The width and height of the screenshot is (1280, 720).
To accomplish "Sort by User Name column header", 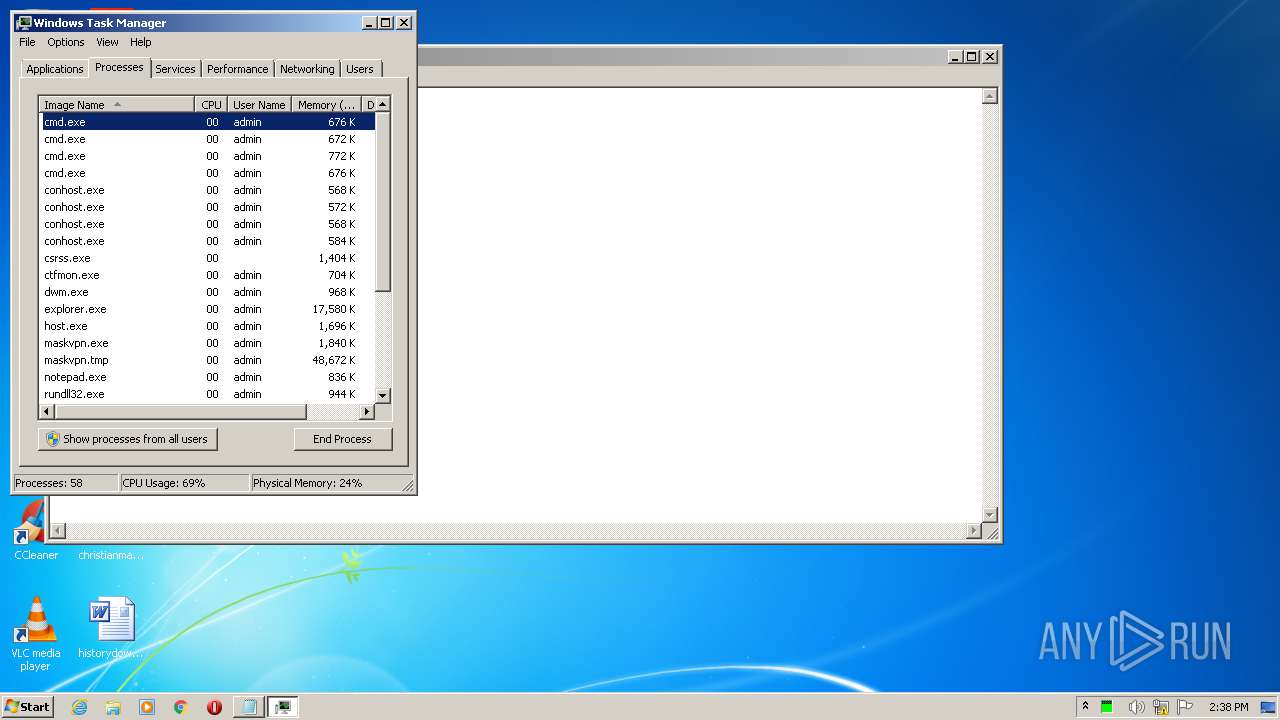I will coord(259,105).
